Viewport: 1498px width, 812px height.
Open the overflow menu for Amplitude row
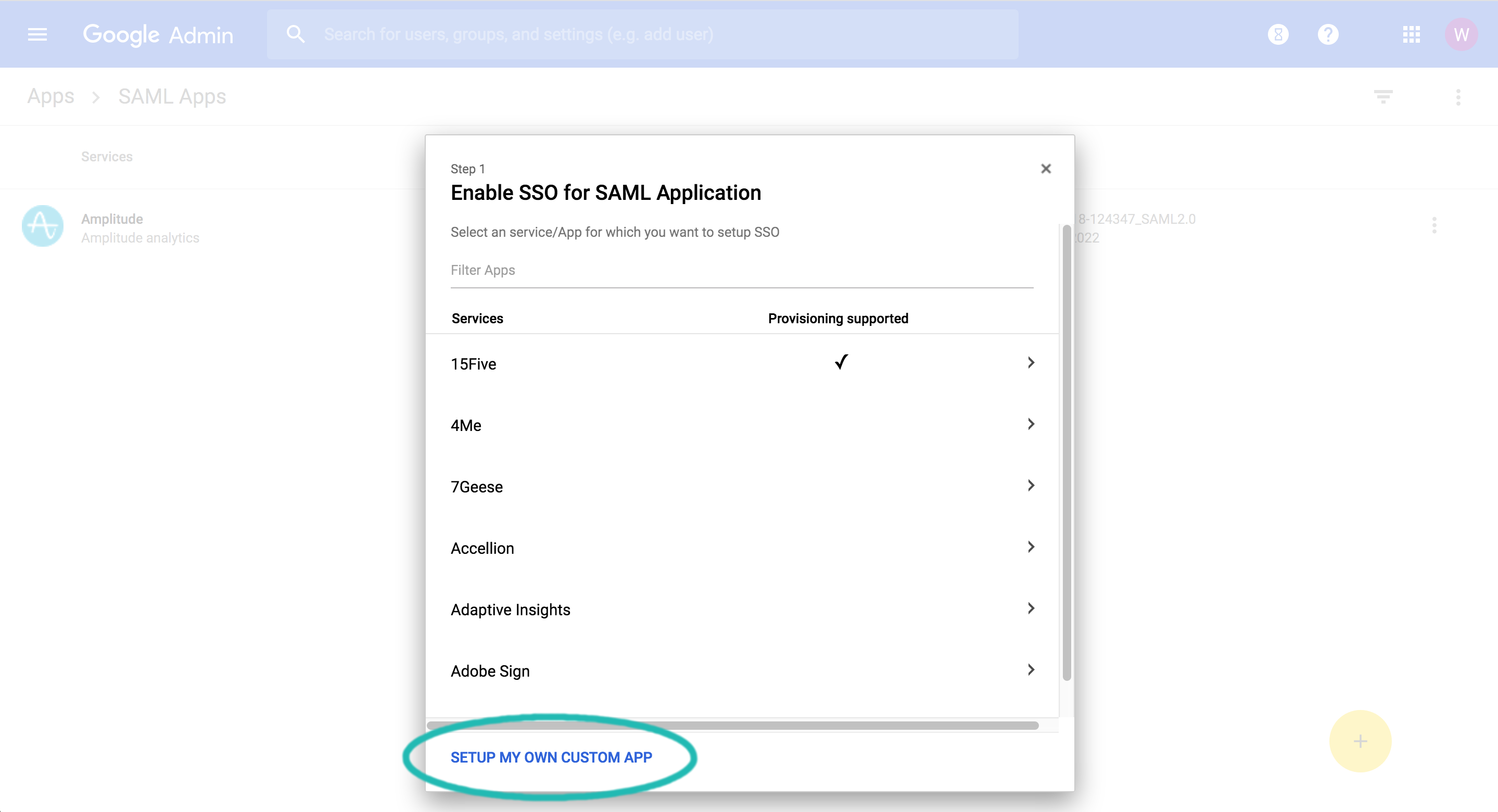pos(1434,226)
